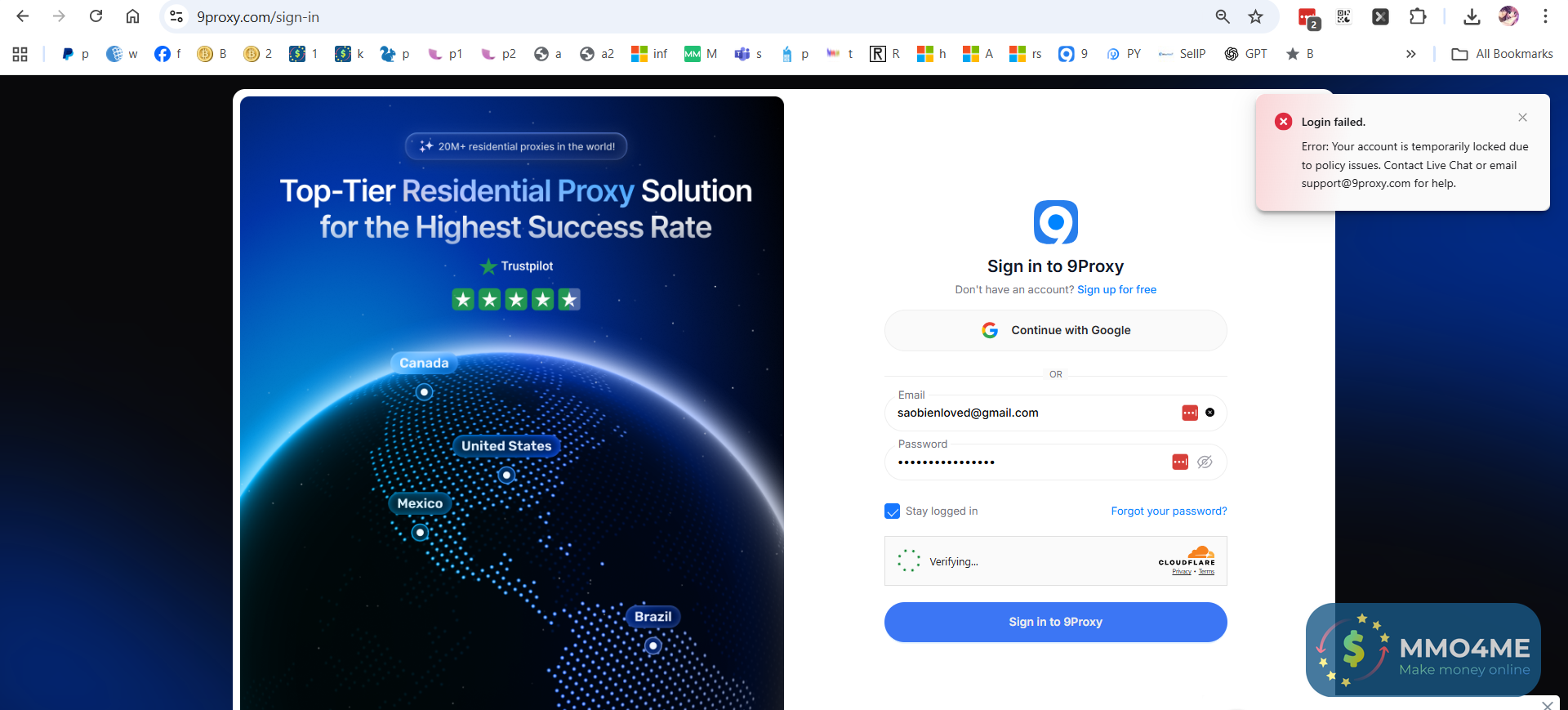This screenshot has width=1568, height=710.
Task: Open password manager icon in Email field
Action: [1190, 413]
